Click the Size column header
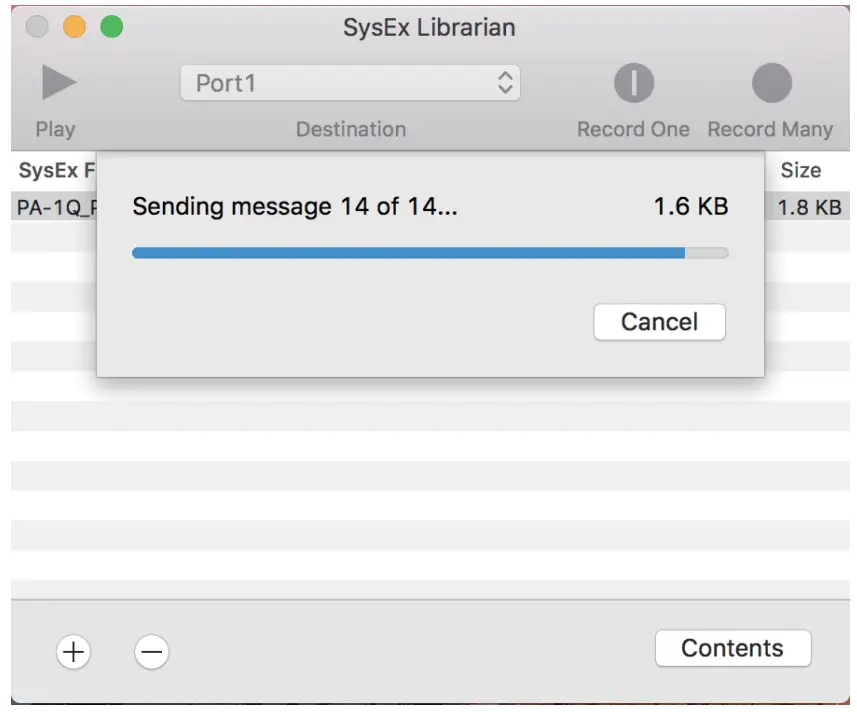This screenshot has width=857, height=712. 801,170
